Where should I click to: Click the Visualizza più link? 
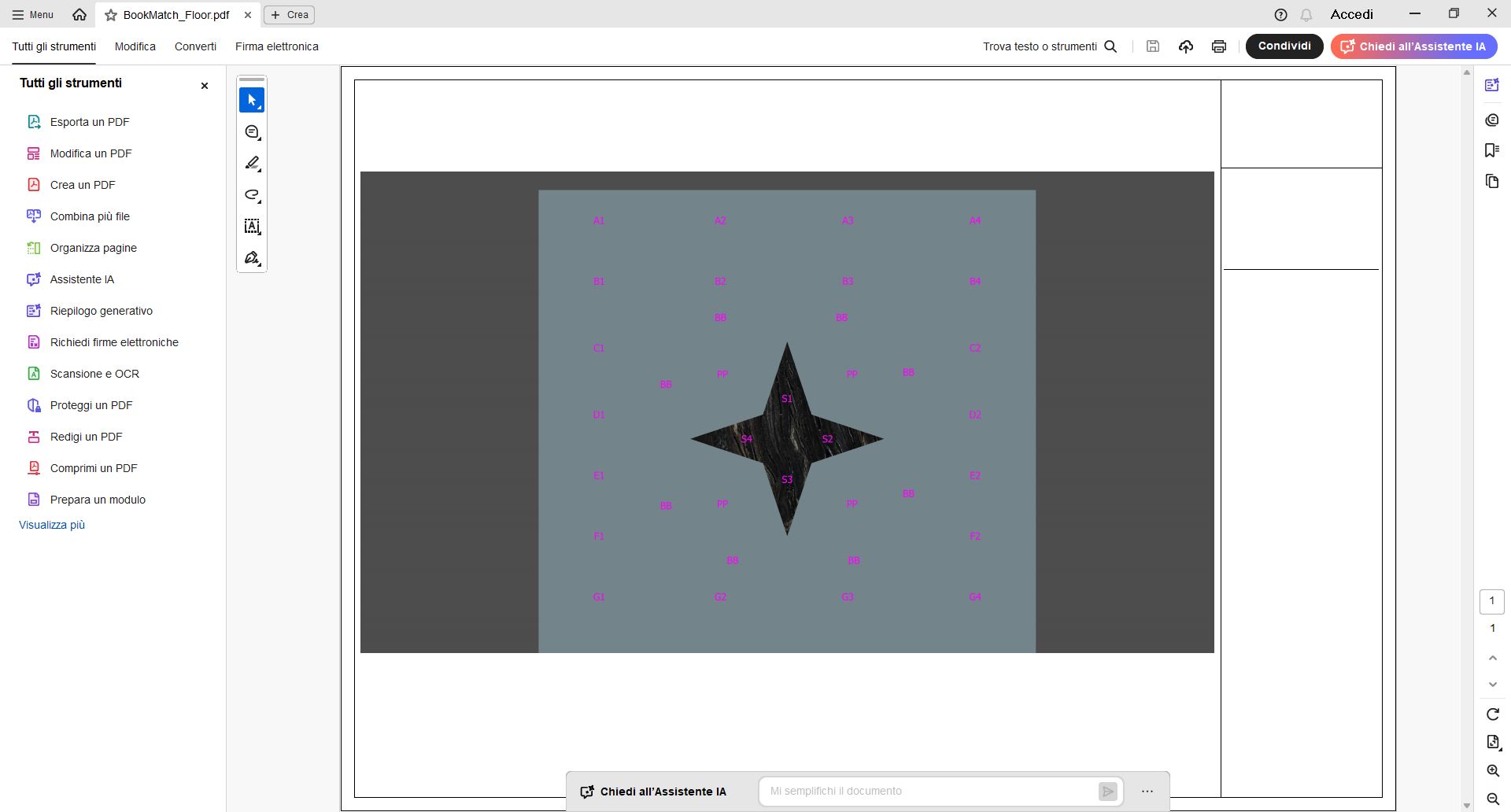point(52,525)
